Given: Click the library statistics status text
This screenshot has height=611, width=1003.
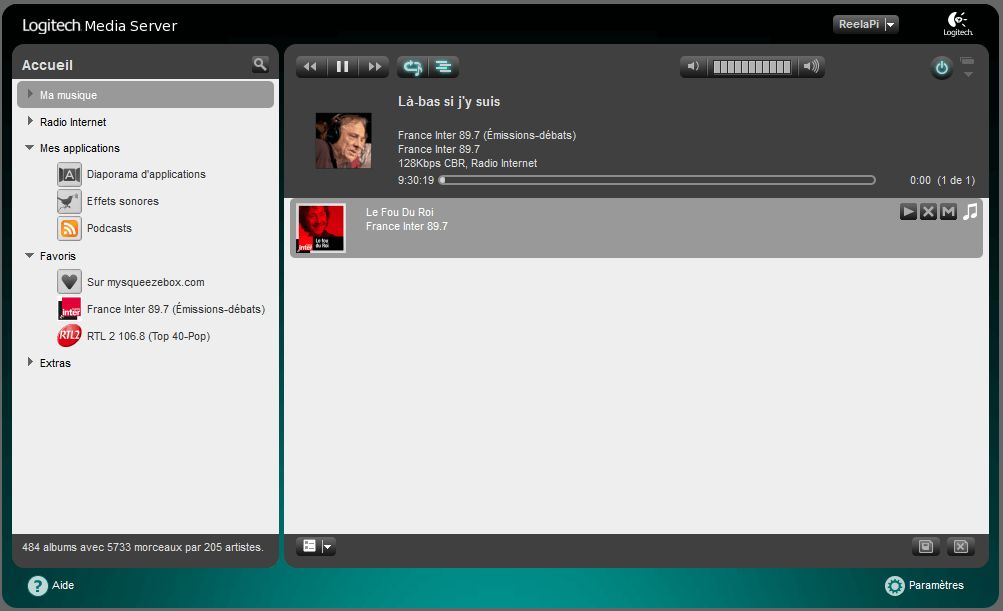Looking at the screenshot, I should pyautogui.click(x=143, y=547).
